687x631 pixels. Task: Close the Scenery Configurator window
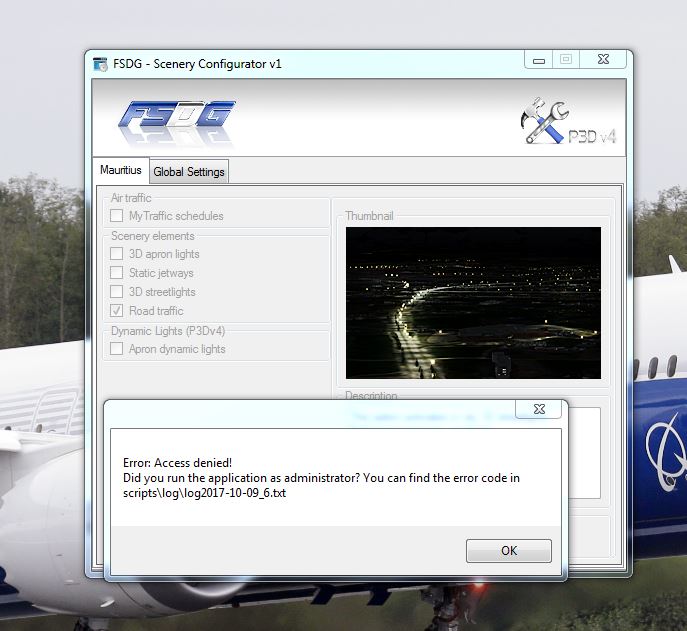point(603,60)
